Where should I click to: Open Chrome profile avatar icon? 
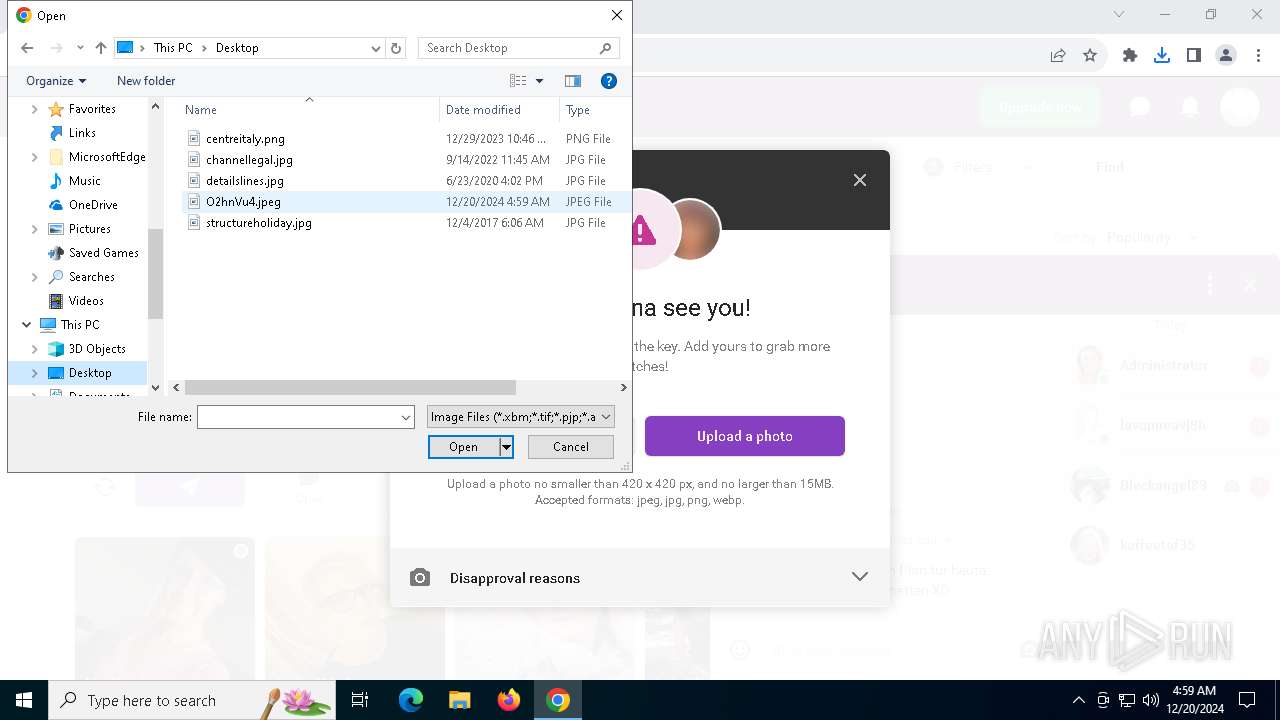(1226, 56)
